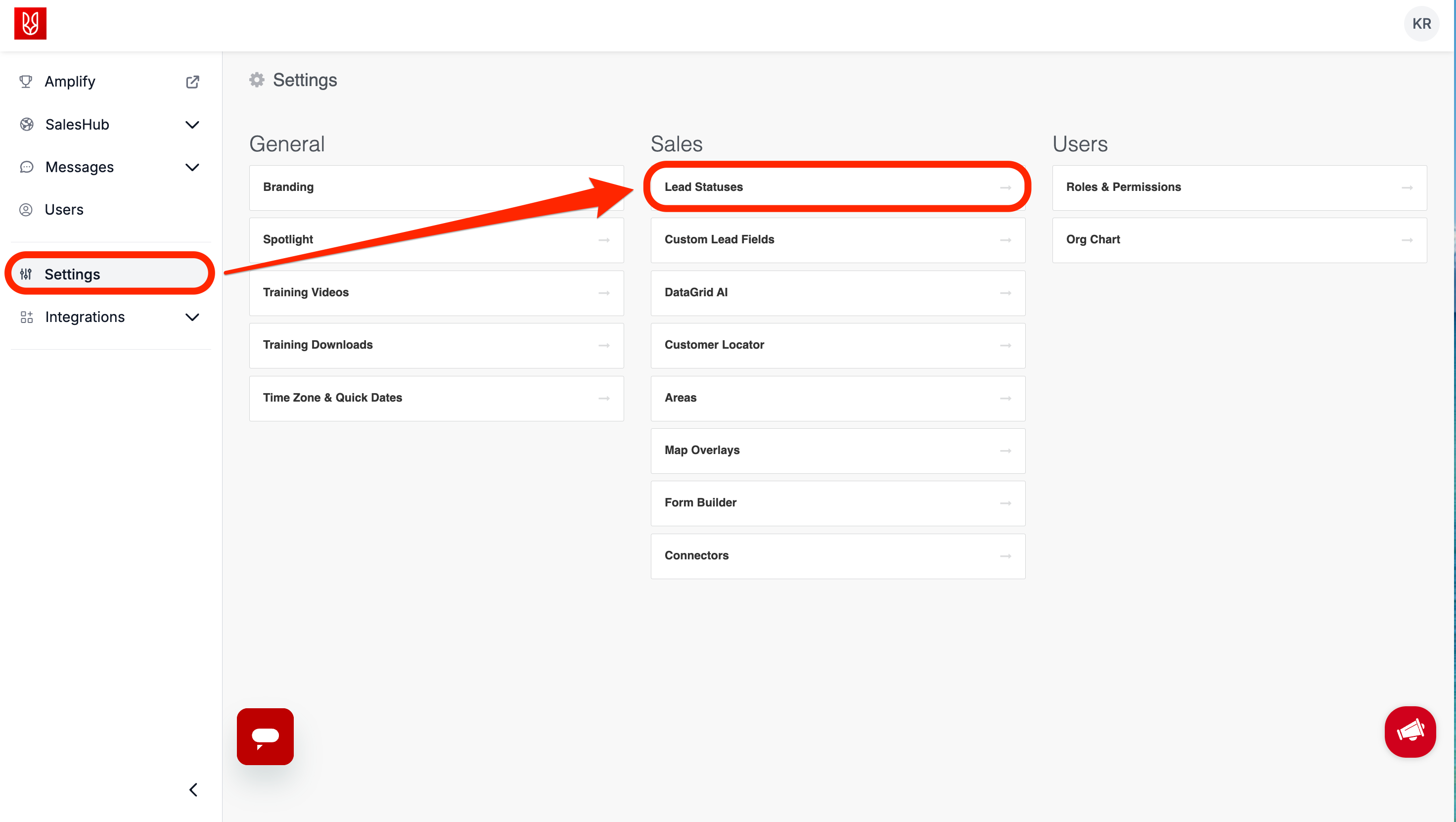Select Settings in the sidebar
This screenshot has width=1456, height=822.
point(72,274)
